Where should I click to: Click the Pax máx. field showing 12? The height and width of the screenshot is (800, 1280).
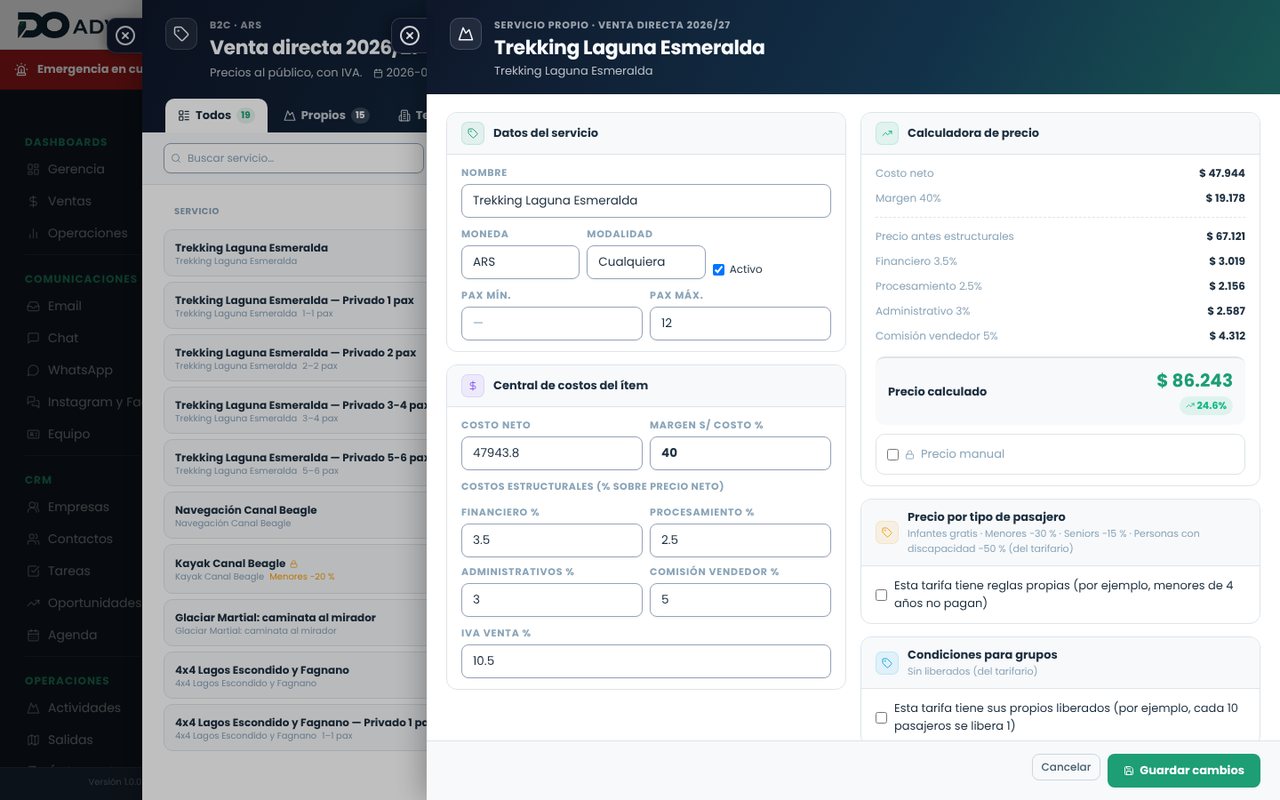coord(740,323)
